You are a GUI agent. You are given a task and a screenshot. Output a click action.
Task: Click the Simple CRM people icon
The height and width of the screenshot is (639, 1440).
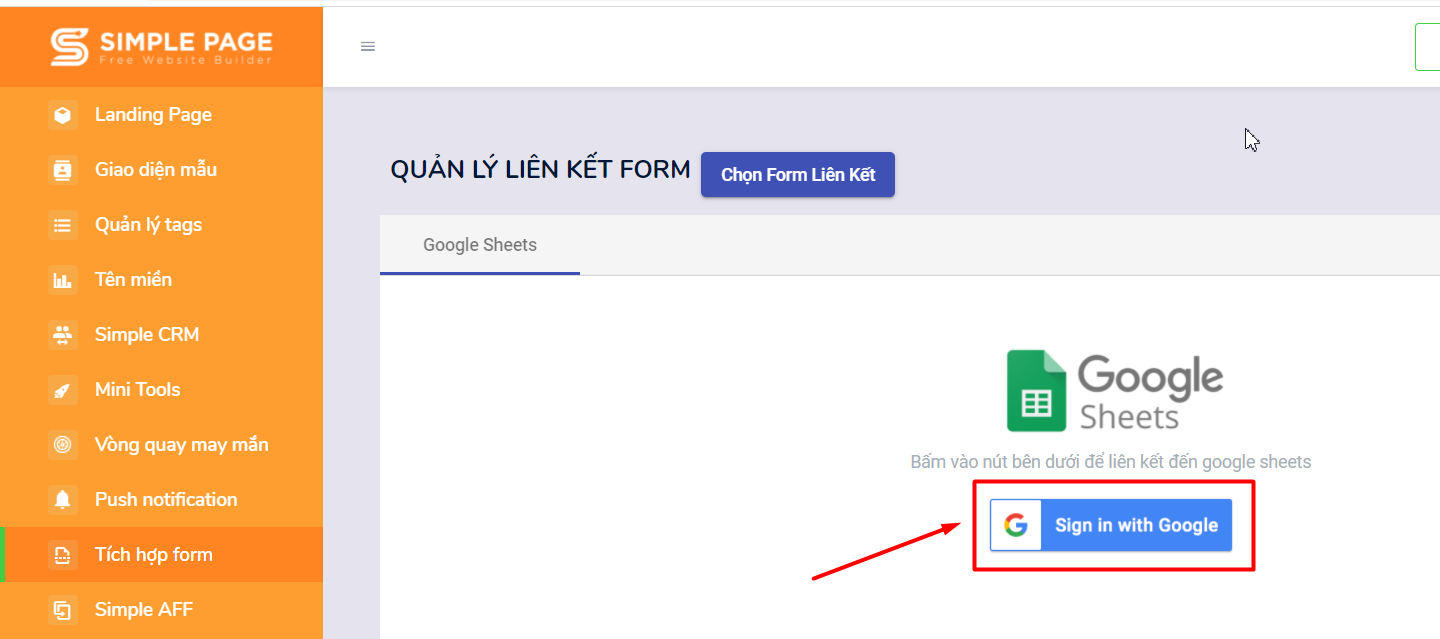(63, 335)
